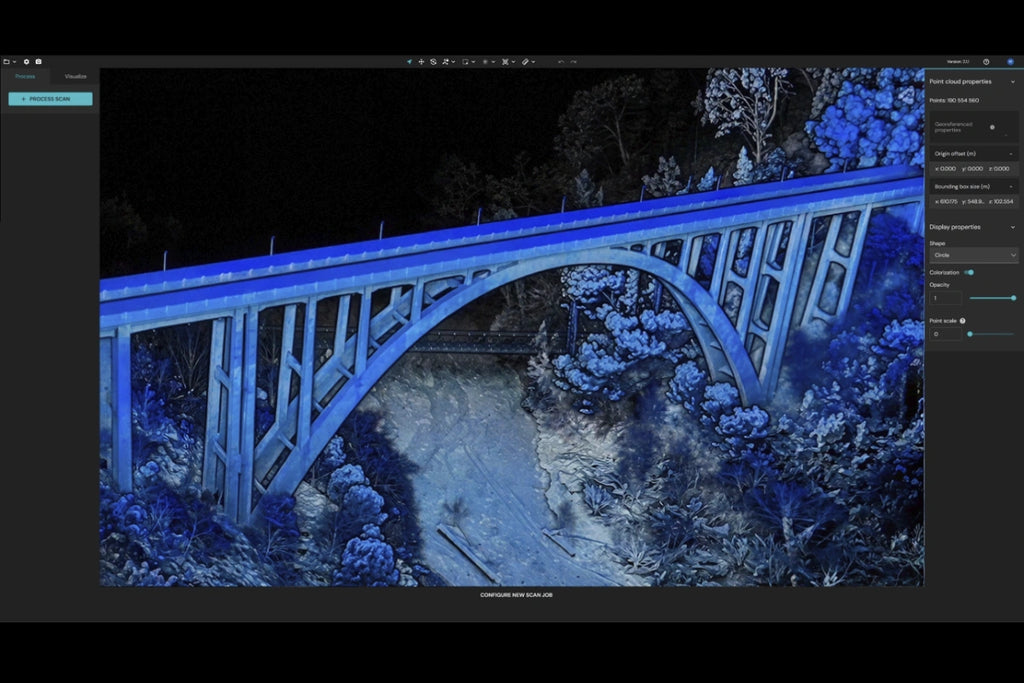Click the screenshot camera icon
The image size is (1024, 683).
pyautogui.click(x=39, y=61)
